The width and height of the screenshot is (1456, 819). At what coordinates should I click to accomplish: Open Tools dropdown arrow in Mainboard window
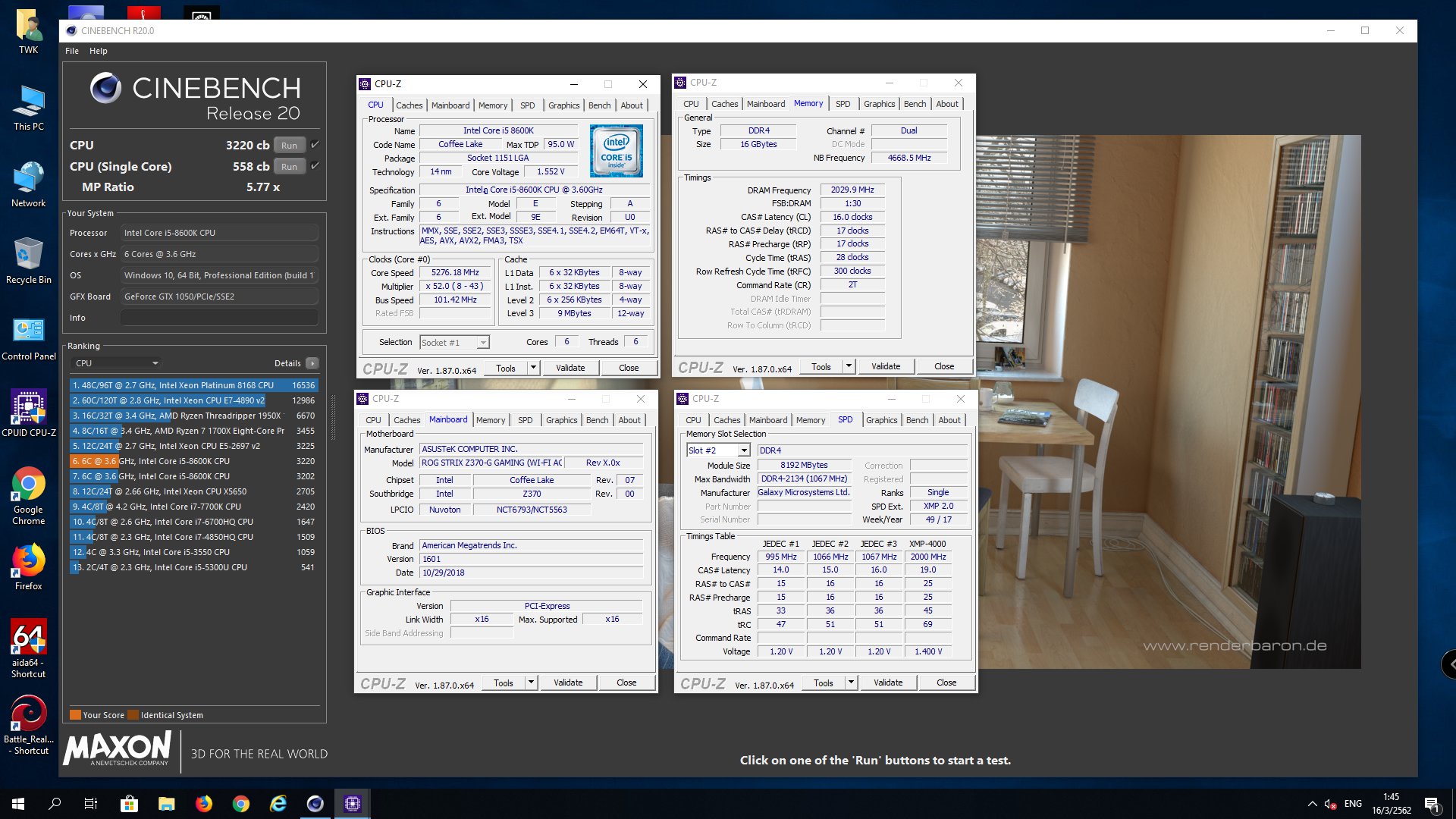[531, 682]
